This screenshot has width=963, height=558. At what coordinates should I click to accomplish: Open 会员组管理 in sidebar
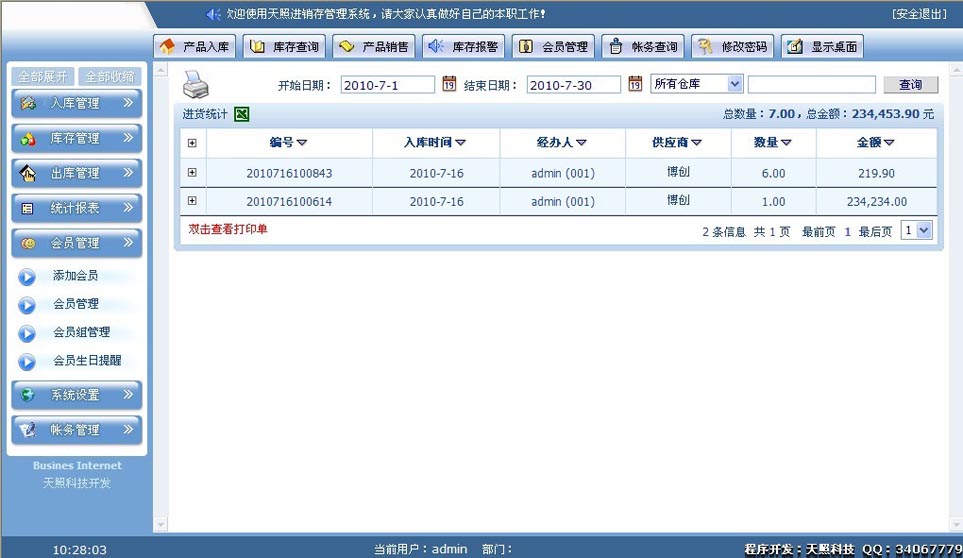[x=82, y=332]
